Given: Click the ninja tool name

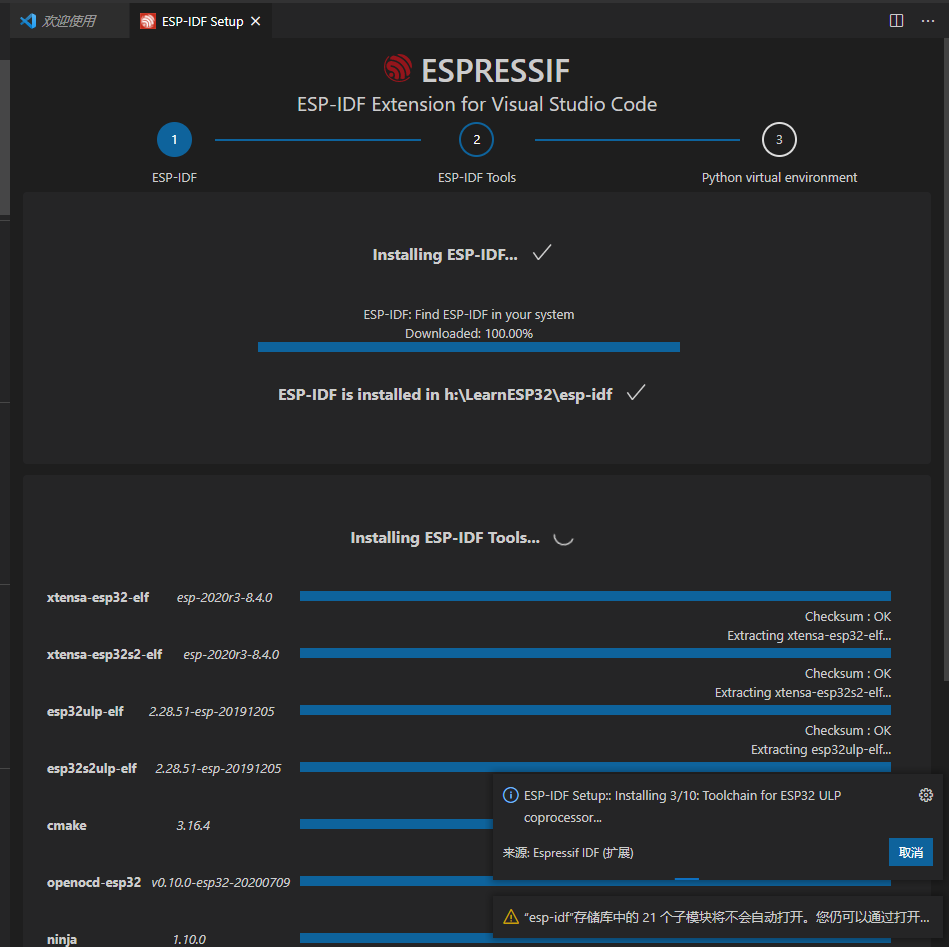Looking at the screenshot, I should tap(62, 939).
